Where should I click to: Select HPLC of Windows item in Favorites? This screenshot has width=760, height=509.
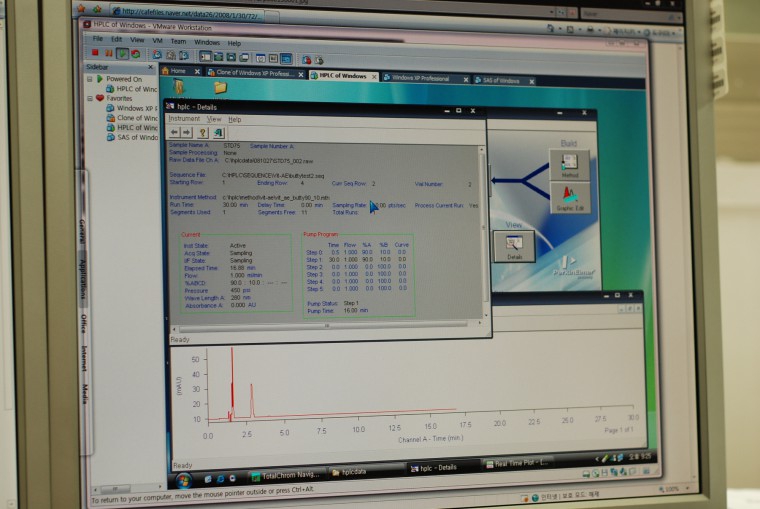(x=131, y=127)
